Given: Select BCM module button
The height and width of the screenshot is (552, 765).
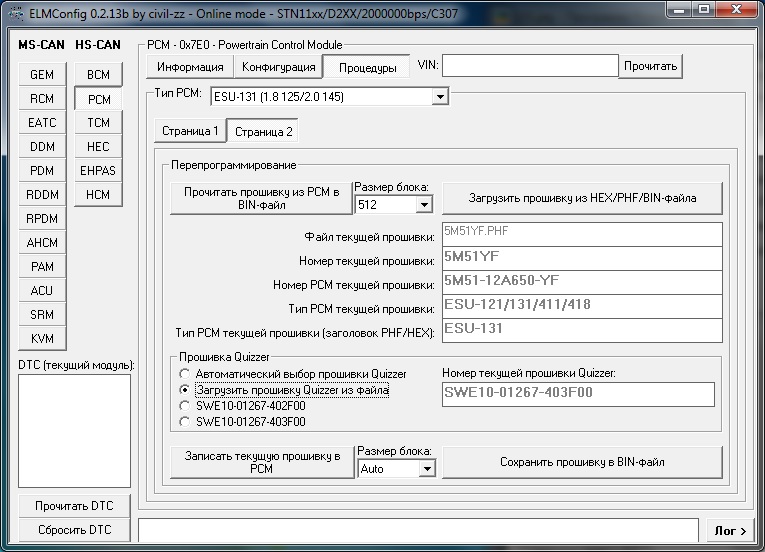Looking at the screenshot, I should pos(98,75).
